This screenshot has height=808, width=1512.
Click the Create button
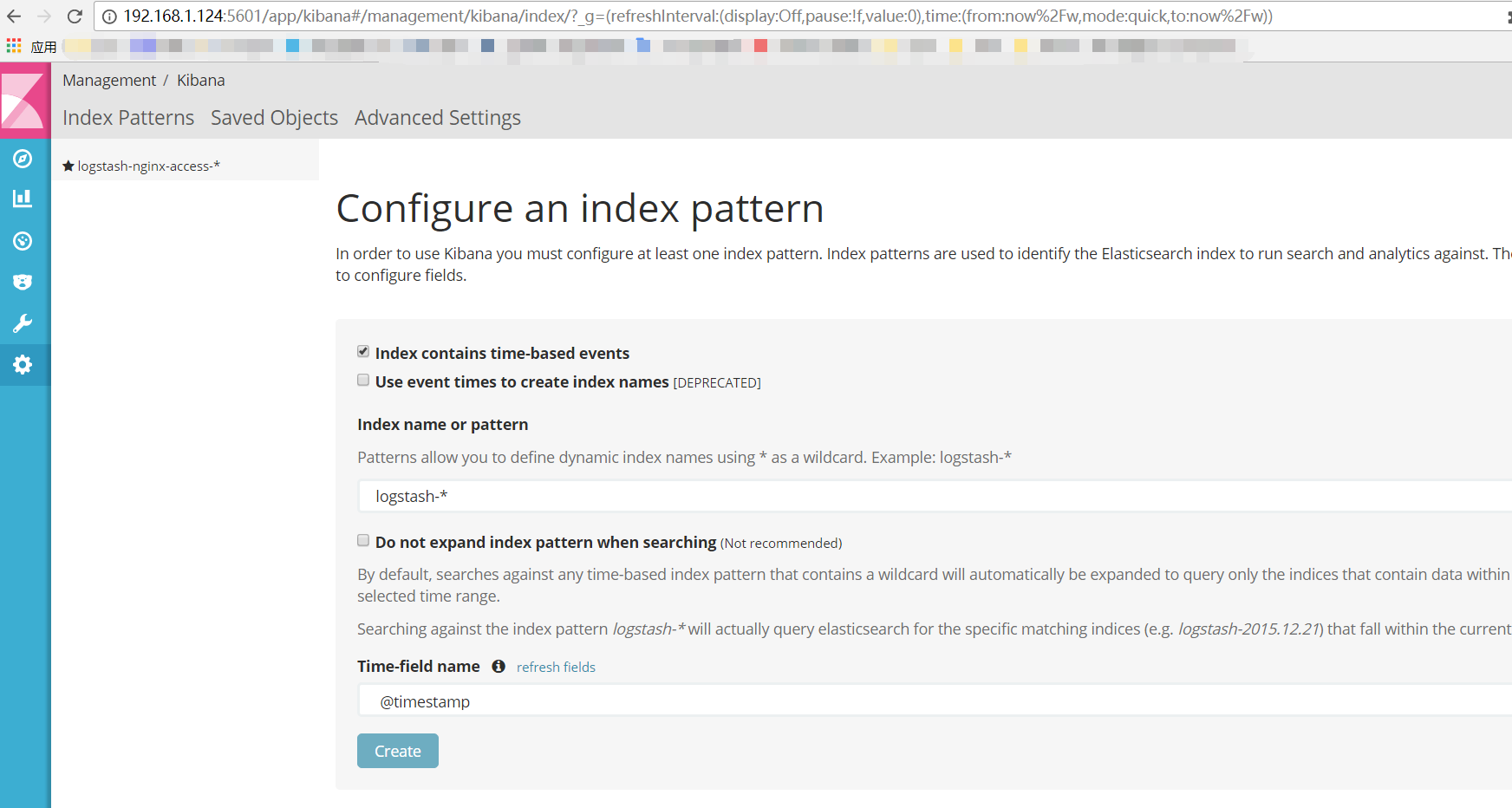click(398, 751)
